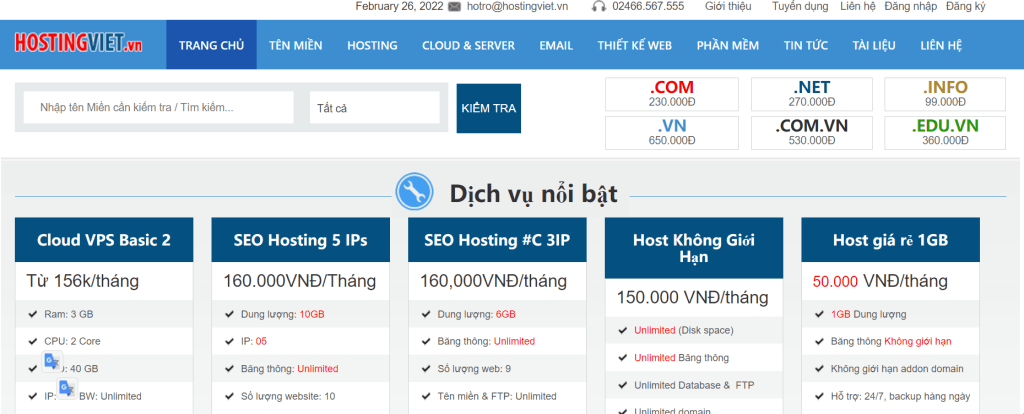Click the Dung lượng: 6GB row
The height and width of the screenshot is (414, 1024).
(x=497, y=314)
